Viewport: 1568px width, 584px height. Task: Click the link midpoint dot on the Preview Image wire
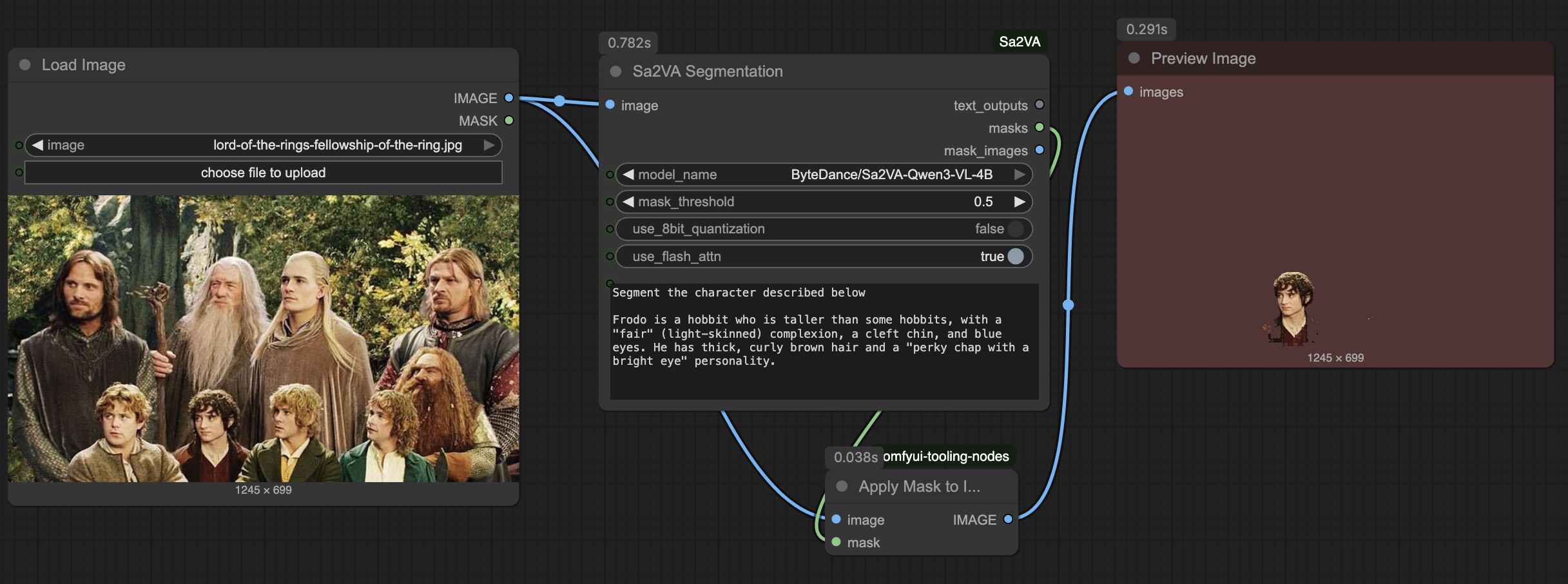[x=1068, y=305]
